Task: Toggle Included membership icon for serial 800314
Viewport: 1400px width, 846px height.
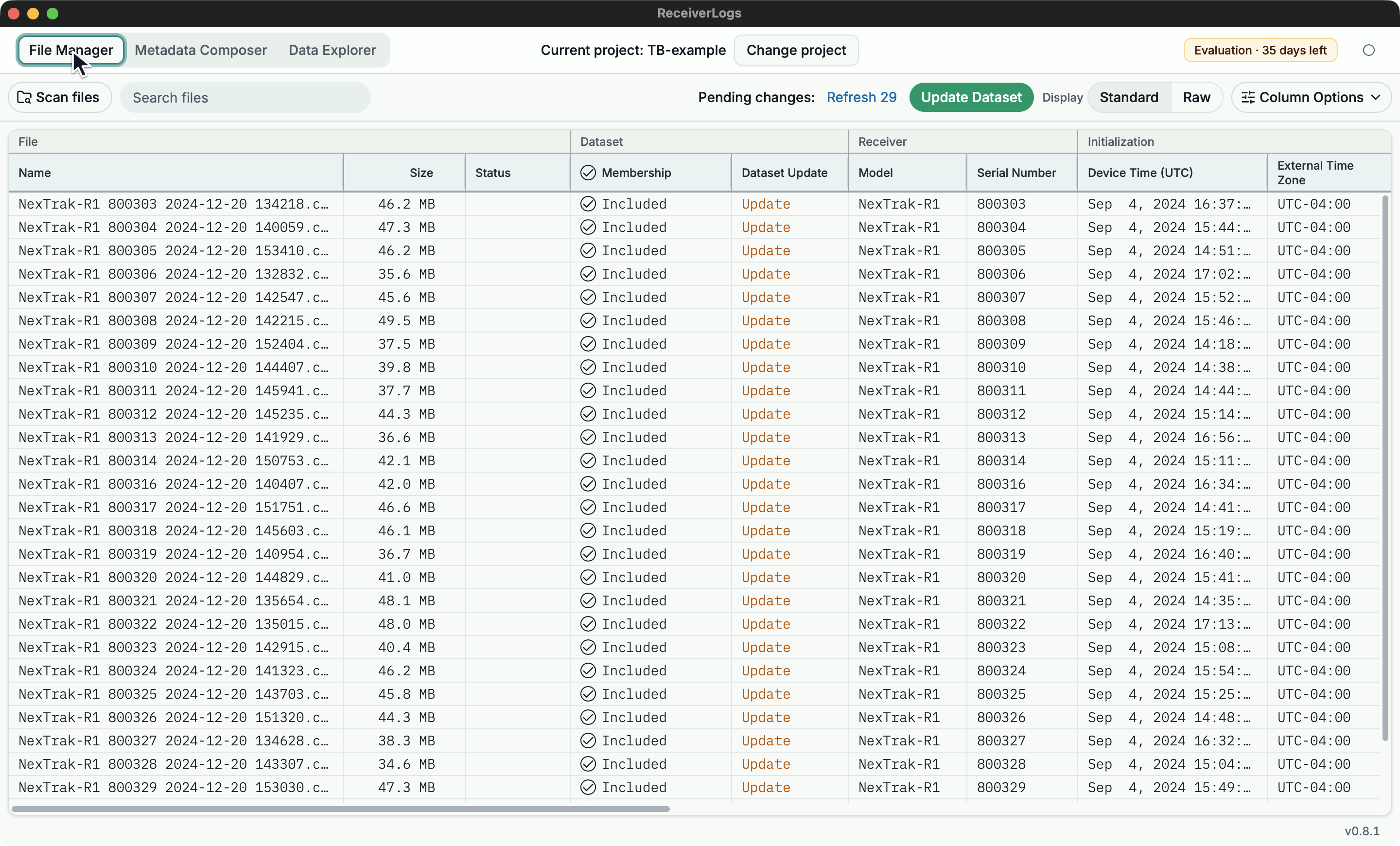Action: coord(588,461)
